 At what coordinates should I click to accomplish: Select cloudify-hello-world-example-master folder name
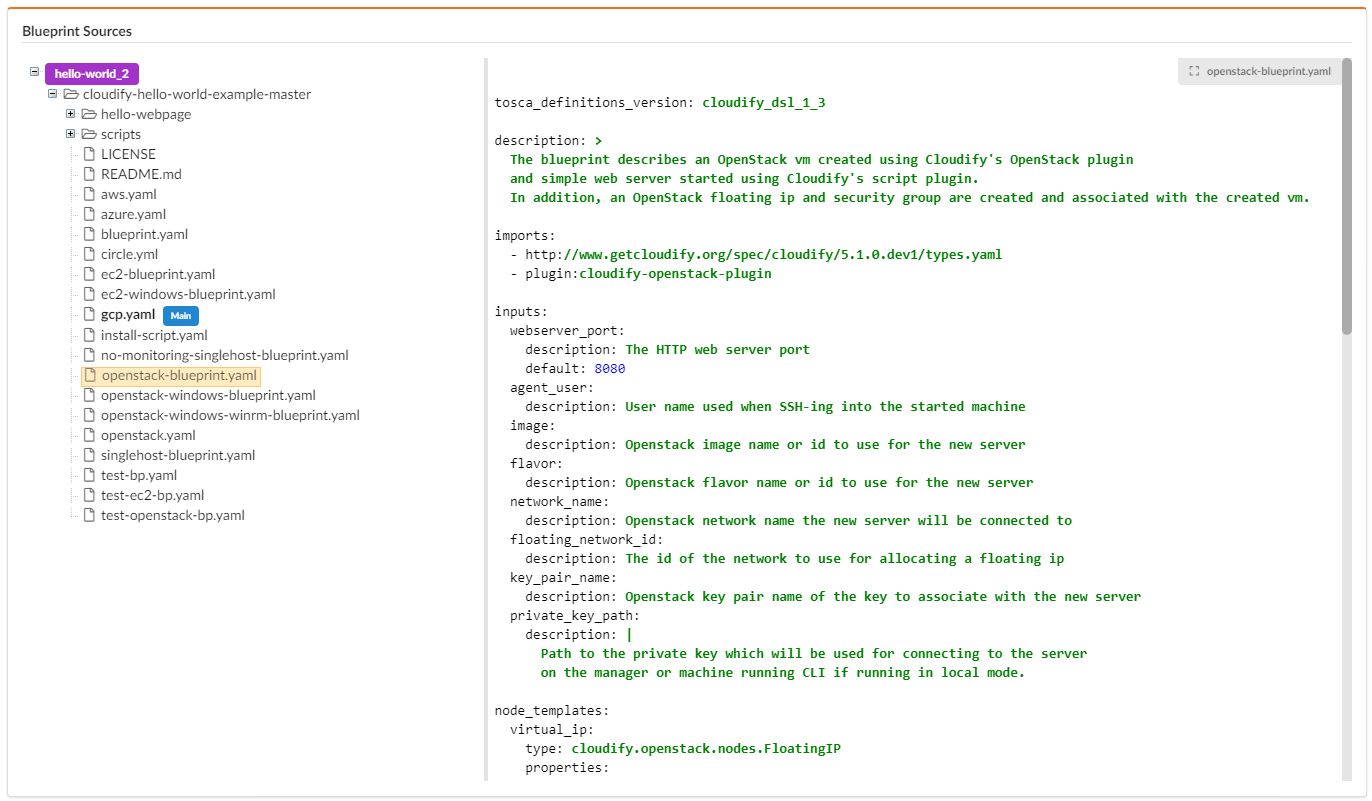tap(197, 94)
